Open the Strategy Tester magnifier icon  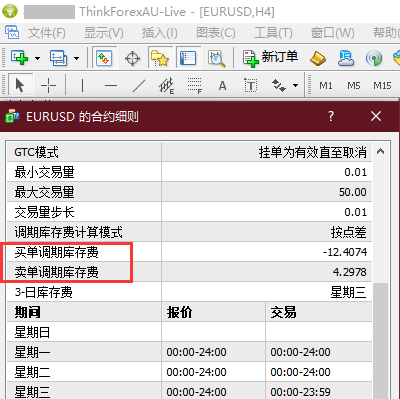[x=216, y=58]
